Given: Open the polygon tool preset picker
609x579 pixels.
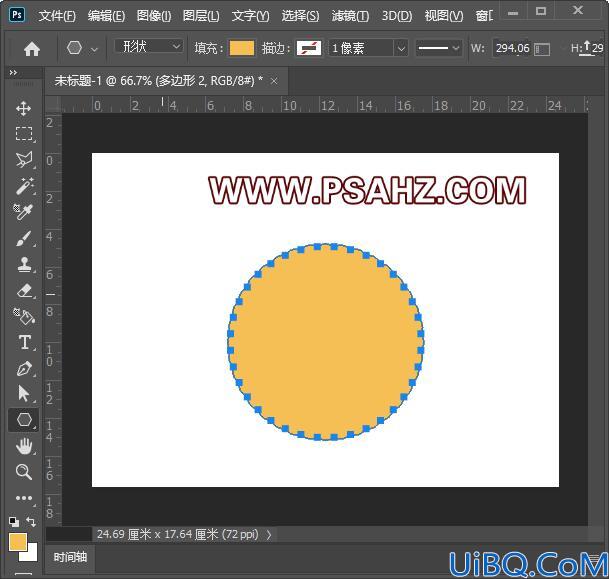Looking at the screenshot, I should click(x=94, y=50).
